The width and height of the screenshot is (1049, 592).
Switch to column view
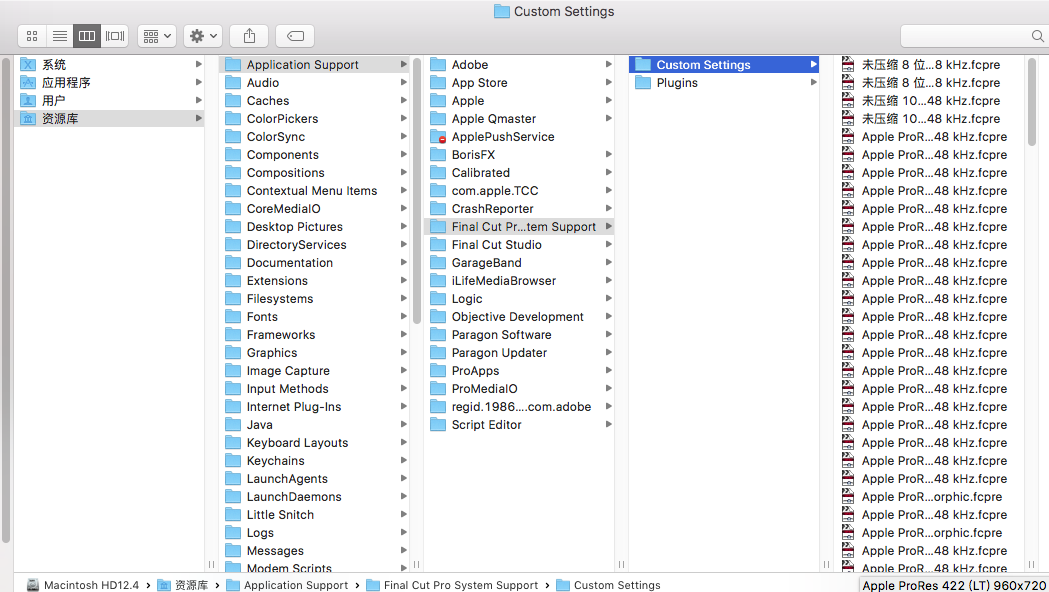pyautogui.click(x=87, y=36)
